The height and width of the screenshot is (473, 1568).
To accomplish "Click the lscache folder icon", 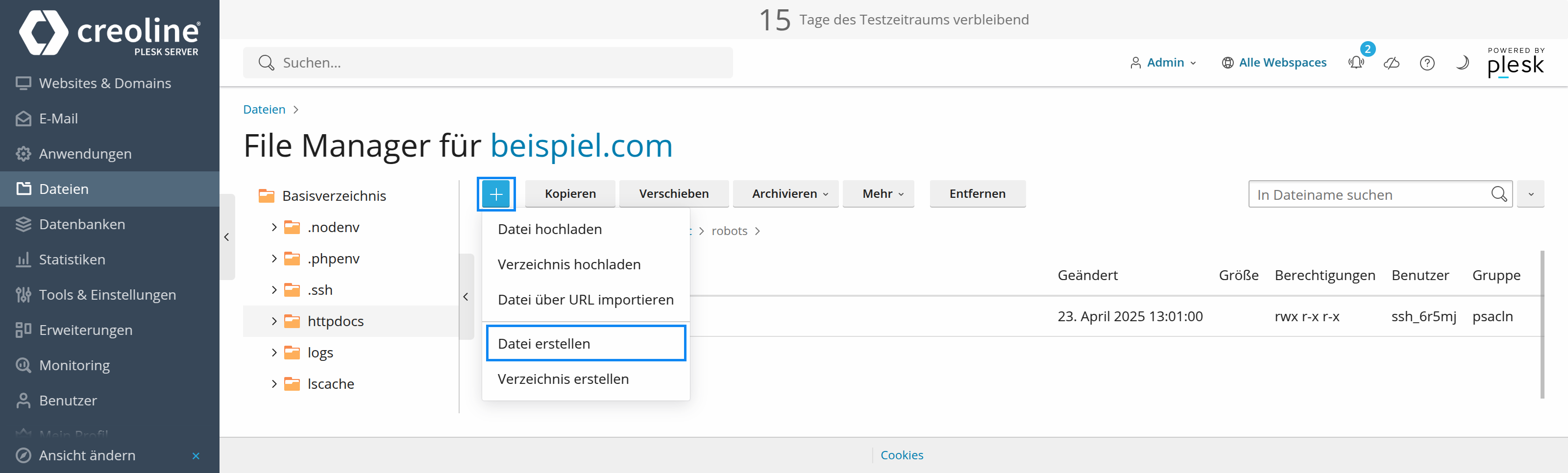I will 292,383.
